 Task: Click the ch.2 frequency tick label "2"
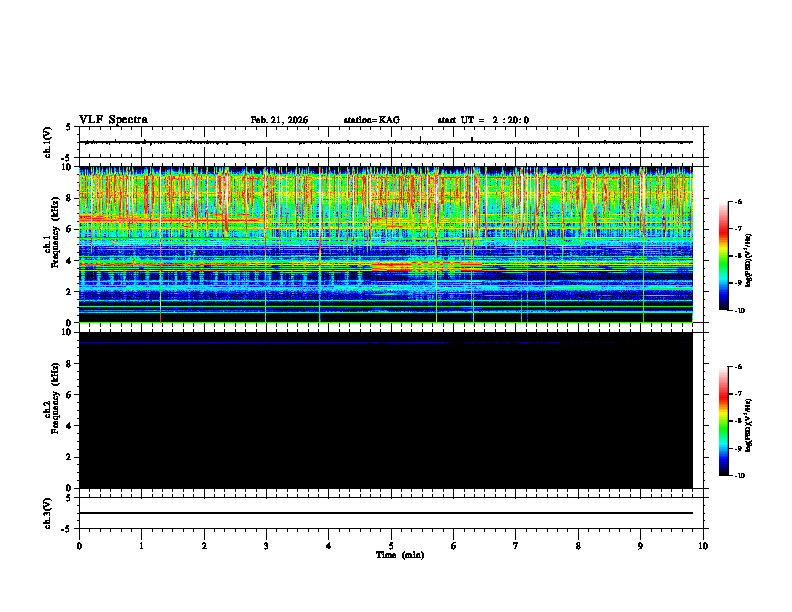click(x=70, y=457)
